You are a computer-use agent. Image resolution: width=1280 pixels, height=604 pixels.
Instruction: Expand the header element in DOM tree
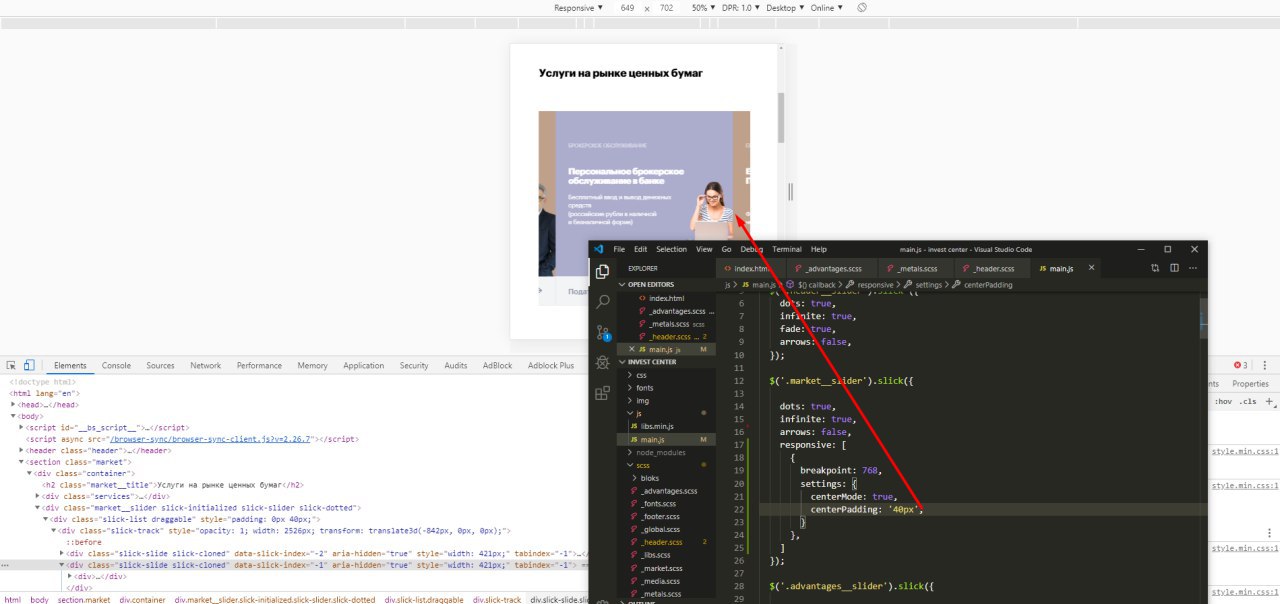click(22, 451)
